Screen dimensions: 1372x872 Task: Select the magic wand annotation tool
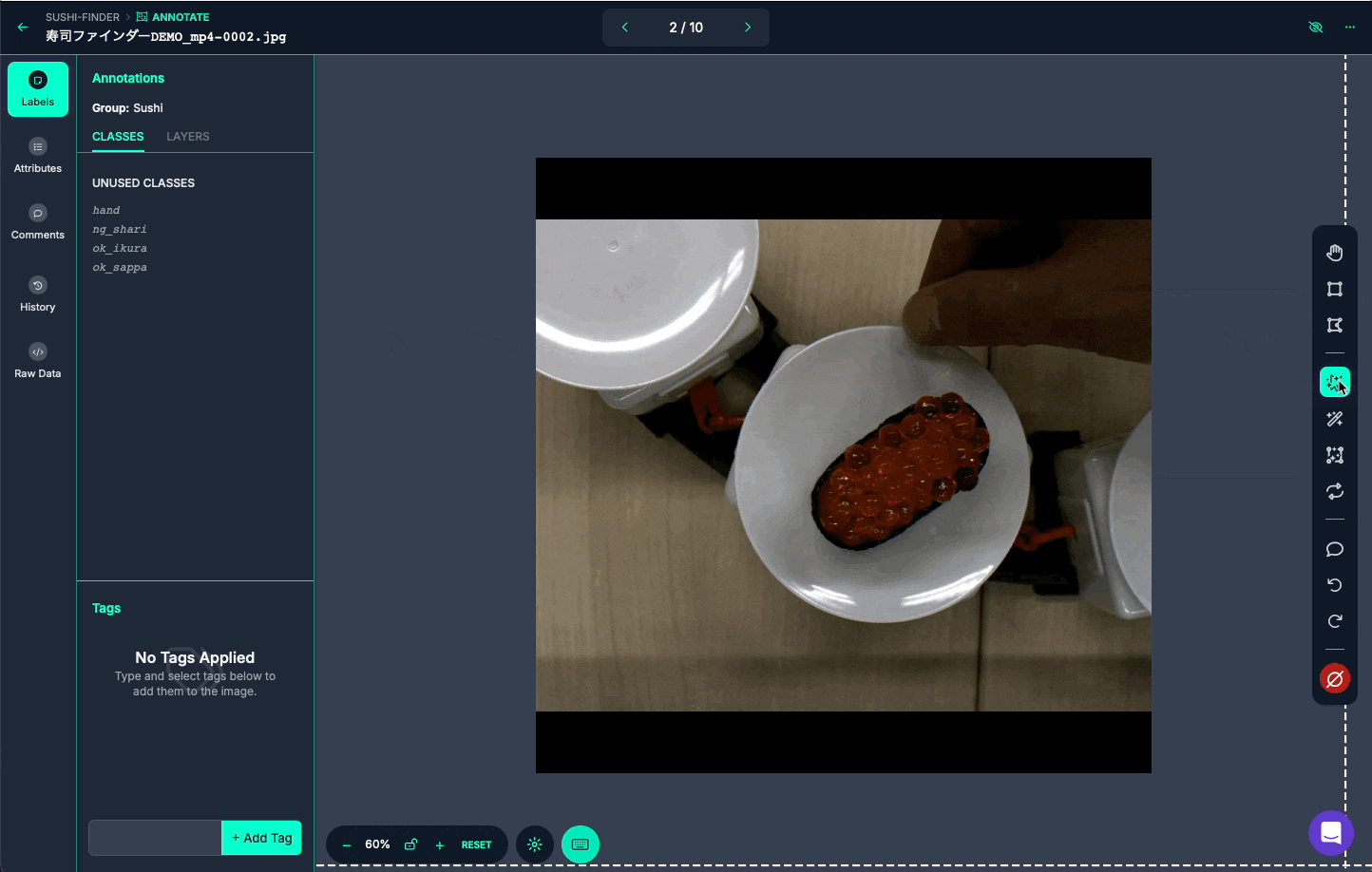(1334, 418)
